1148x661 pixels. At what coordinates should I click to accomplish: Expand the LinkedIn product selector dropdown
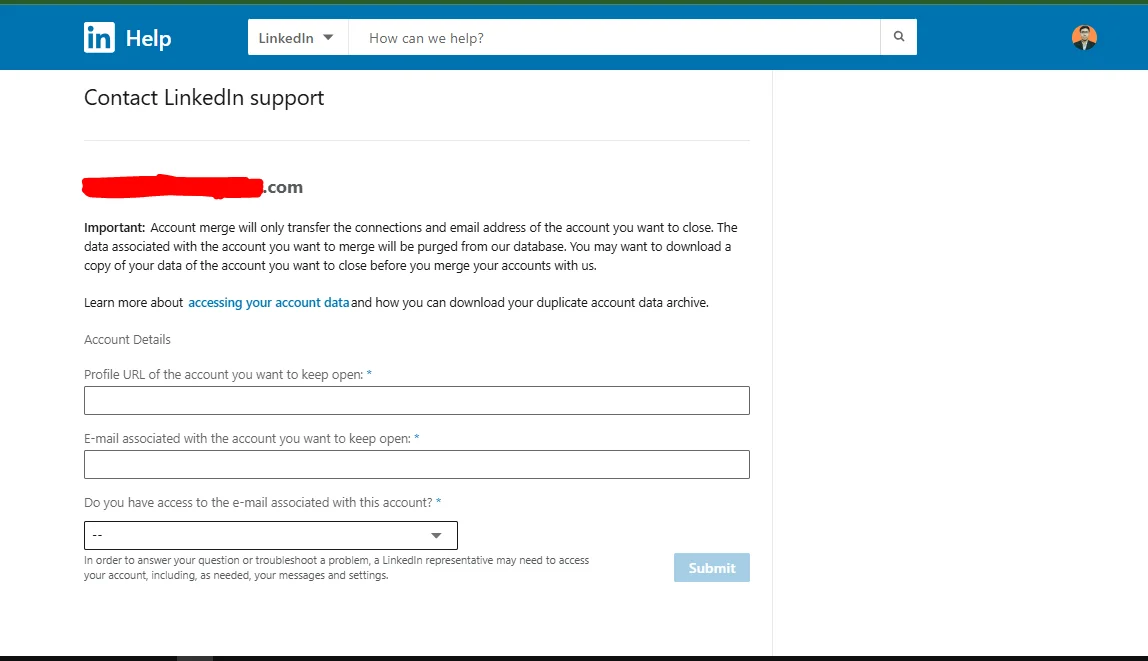click(298, 37)
